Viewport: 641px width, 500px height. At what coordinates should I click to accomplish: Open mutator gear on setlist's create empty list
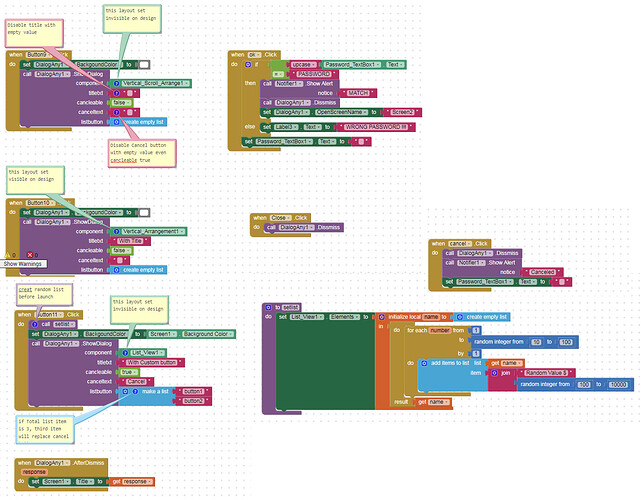[x=460, y=317]
